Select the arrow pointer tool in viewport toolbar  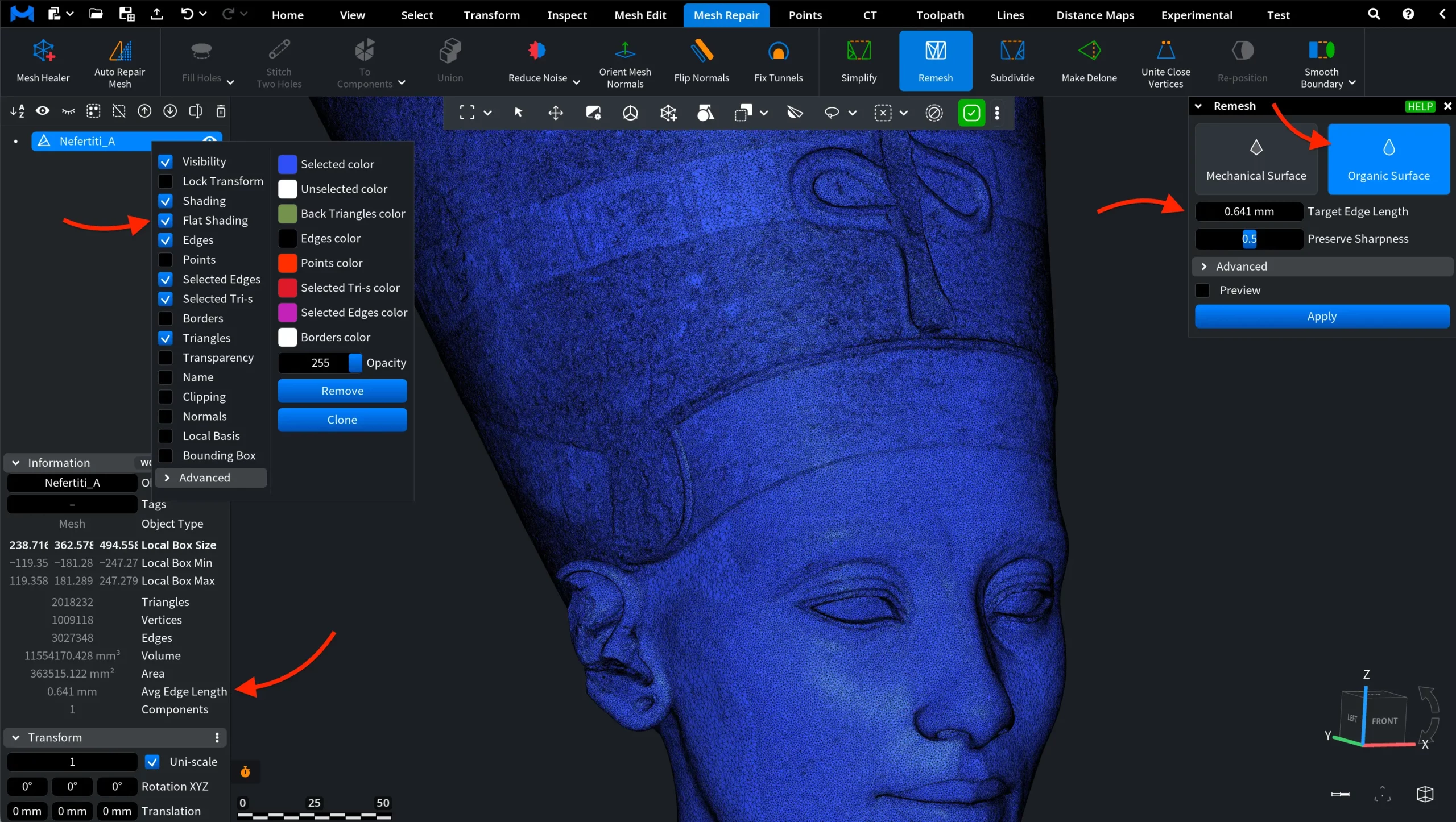point(518,113)
